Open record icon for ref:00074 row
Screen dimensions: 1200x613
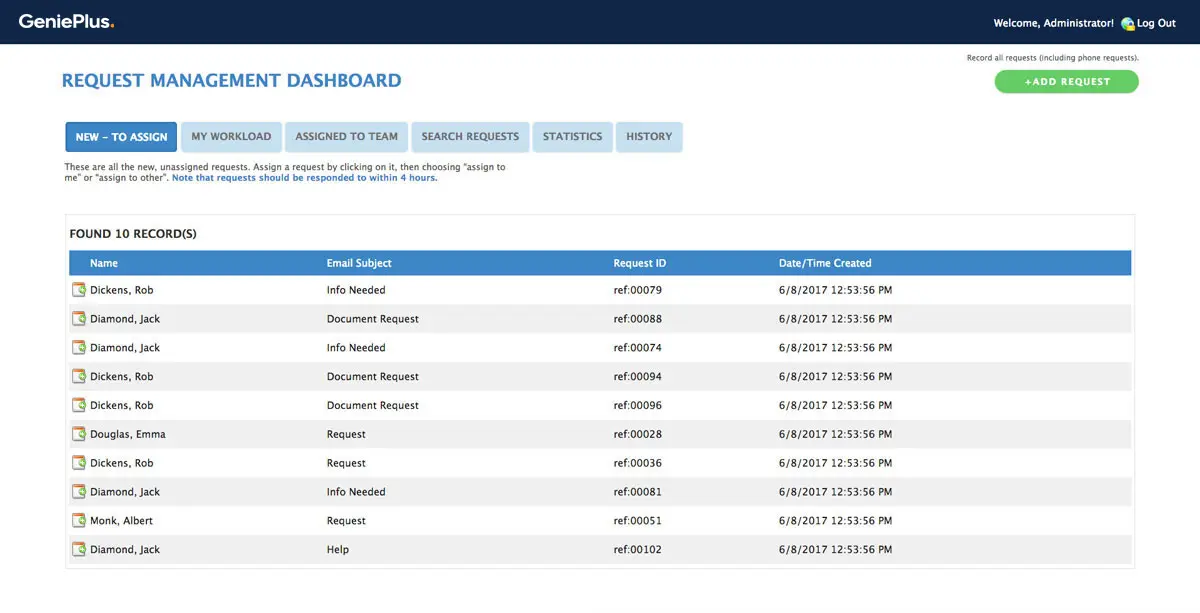[79, 348]
